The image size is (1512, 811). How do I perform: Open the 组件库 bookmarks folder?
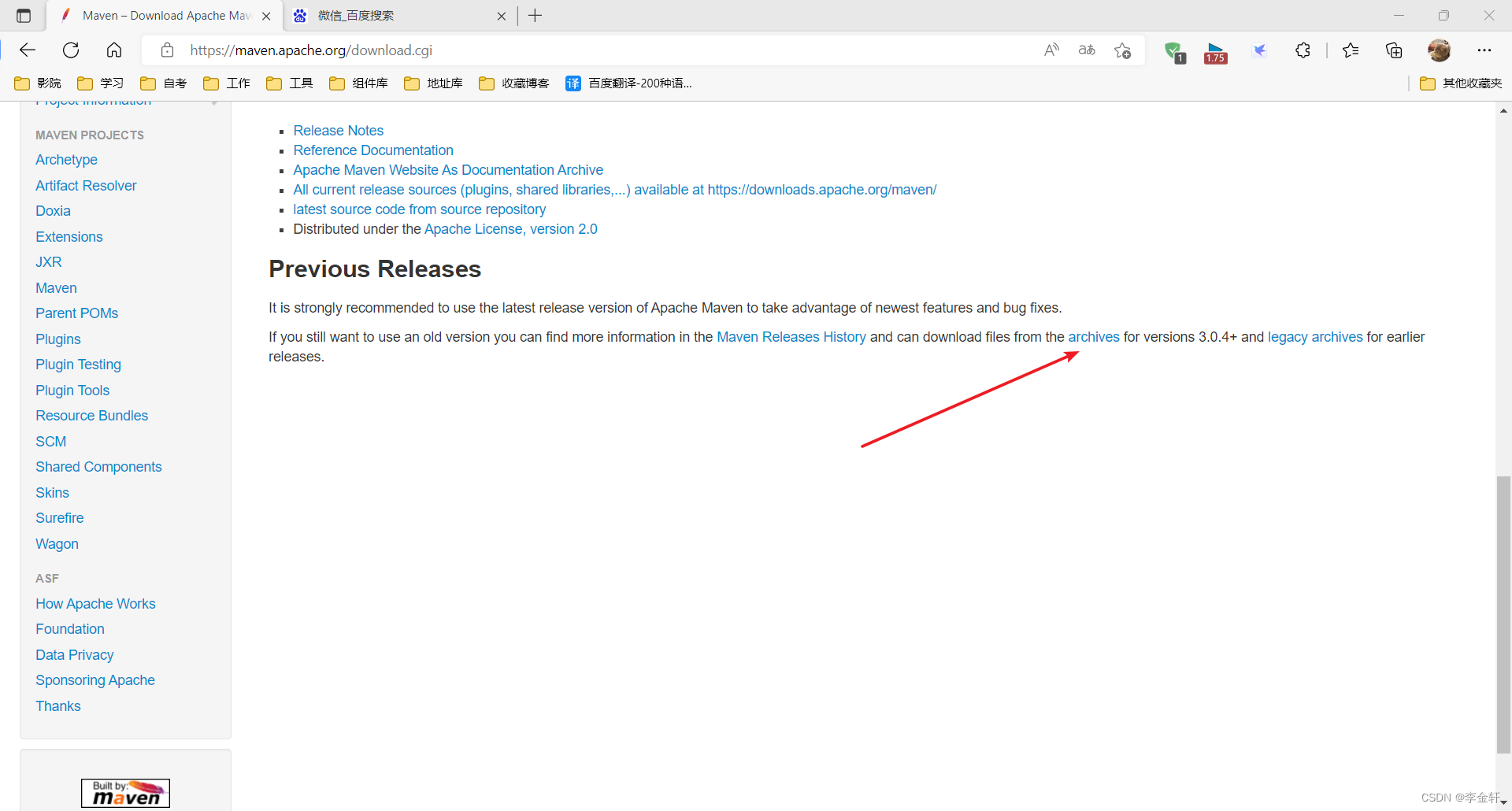359,83
